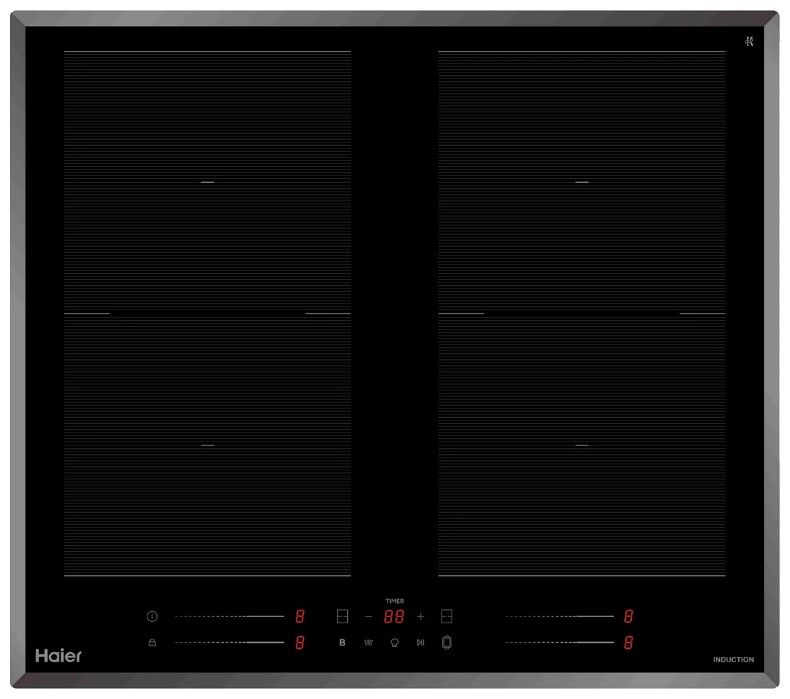Tap the child lock padlock icon

[x=152, y=642]
